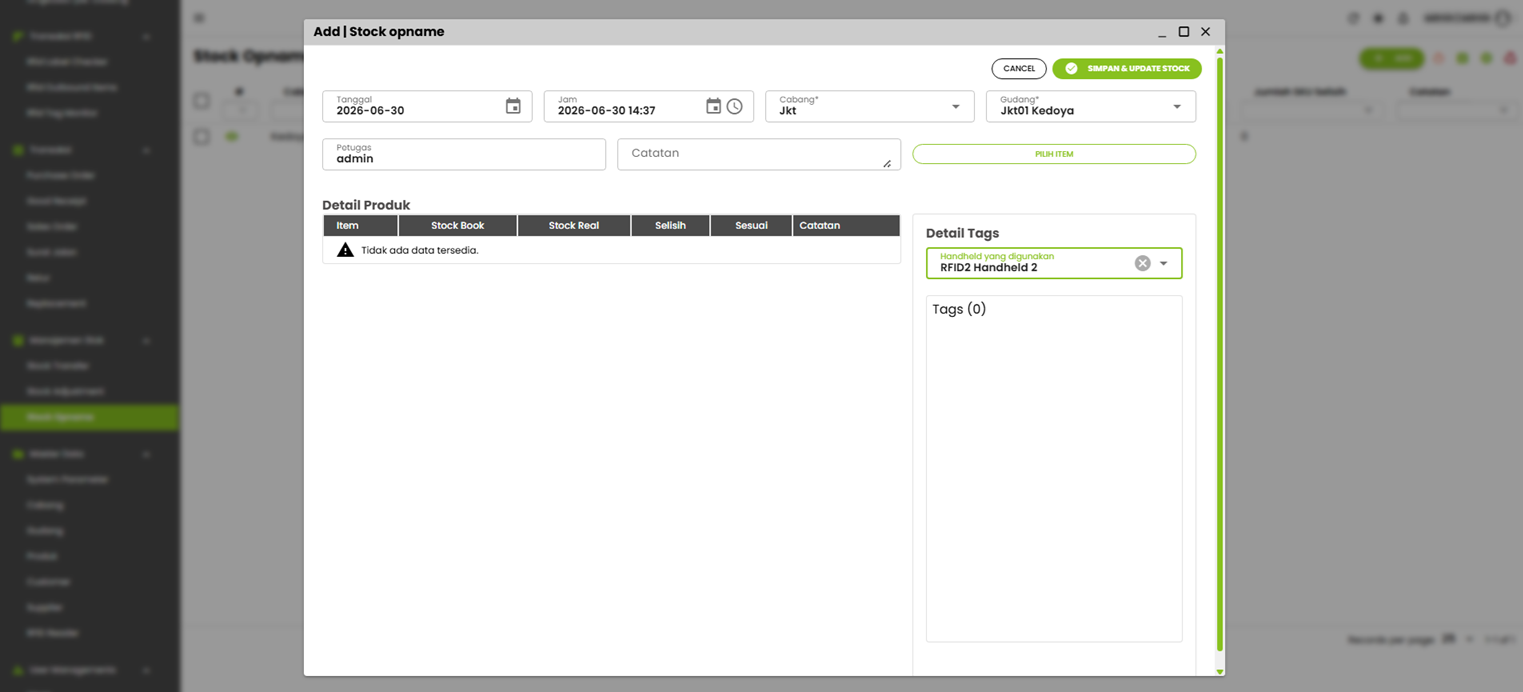Open the Handheld yang digunakan dropdown arrow
This screenshot has height=692, width=1523.
[x=1164, y=264]
